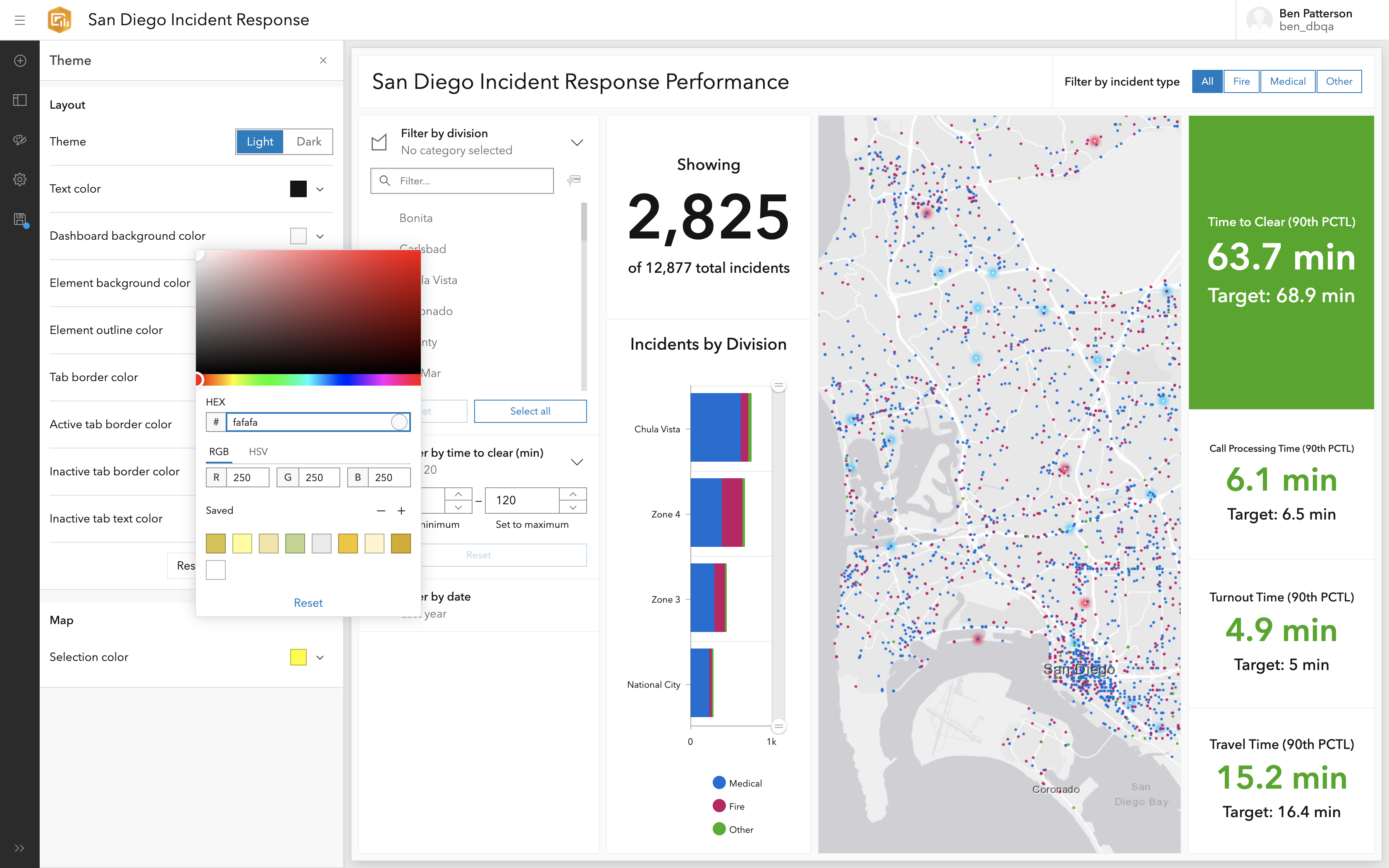Open the Theme palette icon in sidebar
This screenshot has height=868, width=1389.
coord(19,140)
